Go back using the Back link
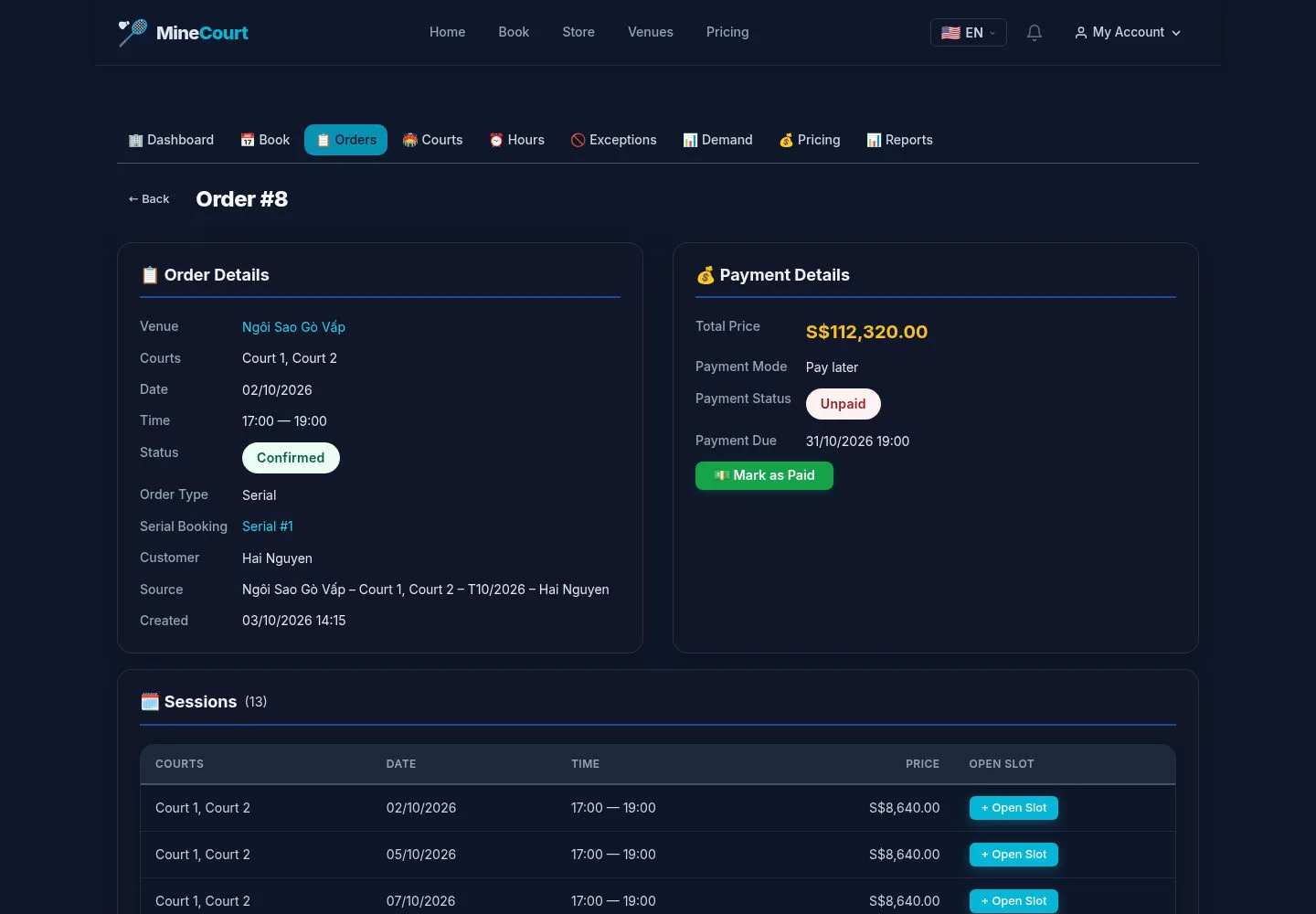The image size is (1316, 914). [149, 199]
